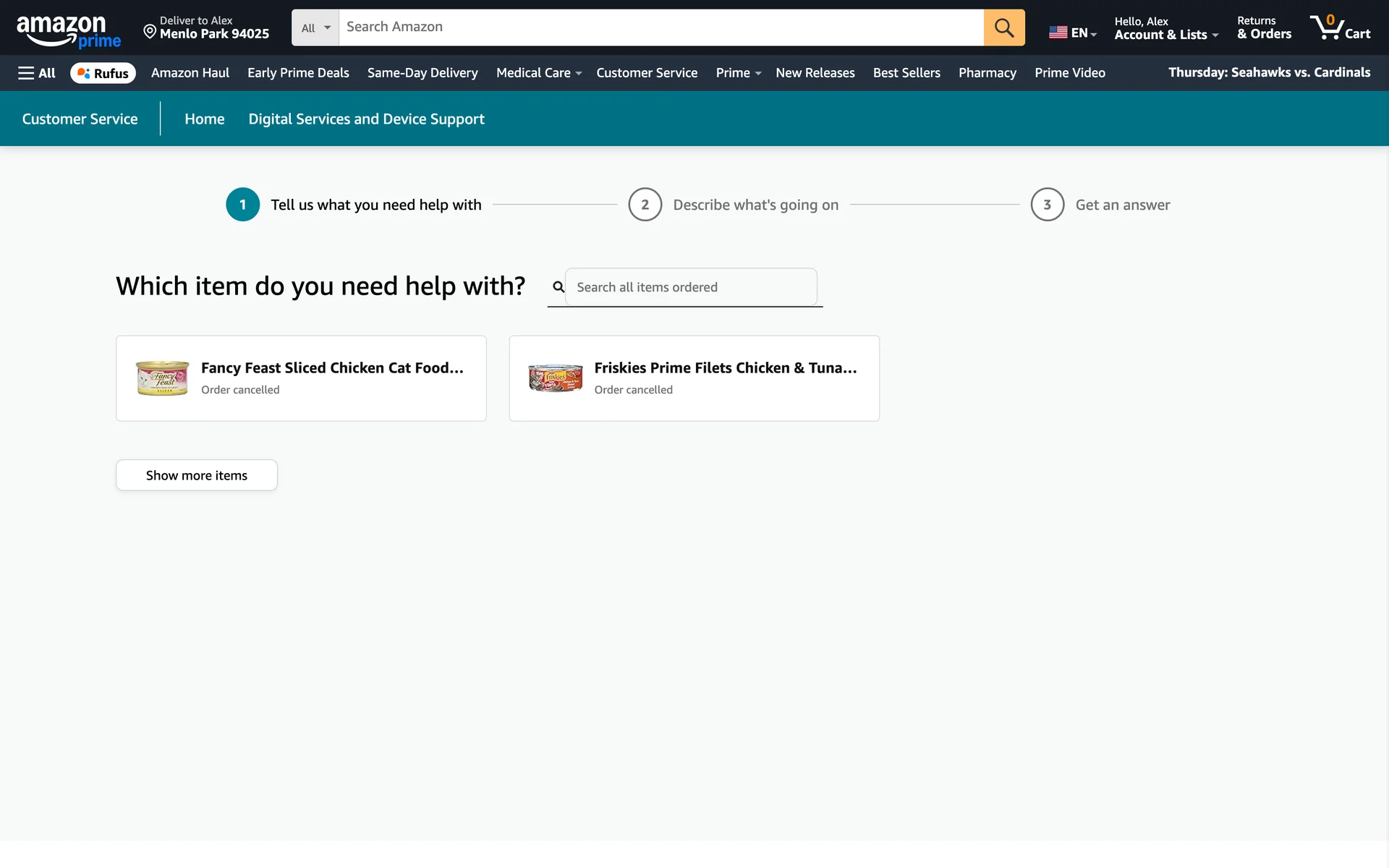Click the deliver-to location pin
The width and height of the screenshot is (1389, 868).
click(x=150, y=31)
